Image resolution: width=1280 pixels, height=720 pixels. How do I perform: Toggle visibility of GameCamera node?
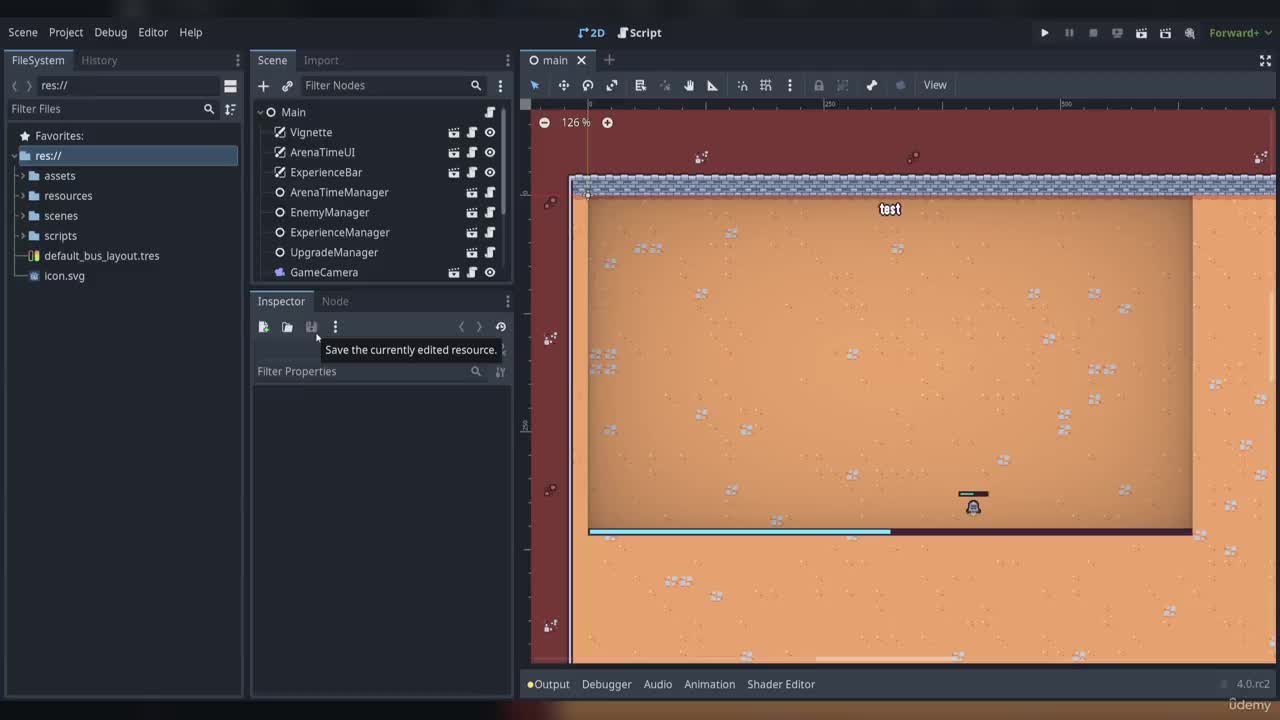(490, 272)
